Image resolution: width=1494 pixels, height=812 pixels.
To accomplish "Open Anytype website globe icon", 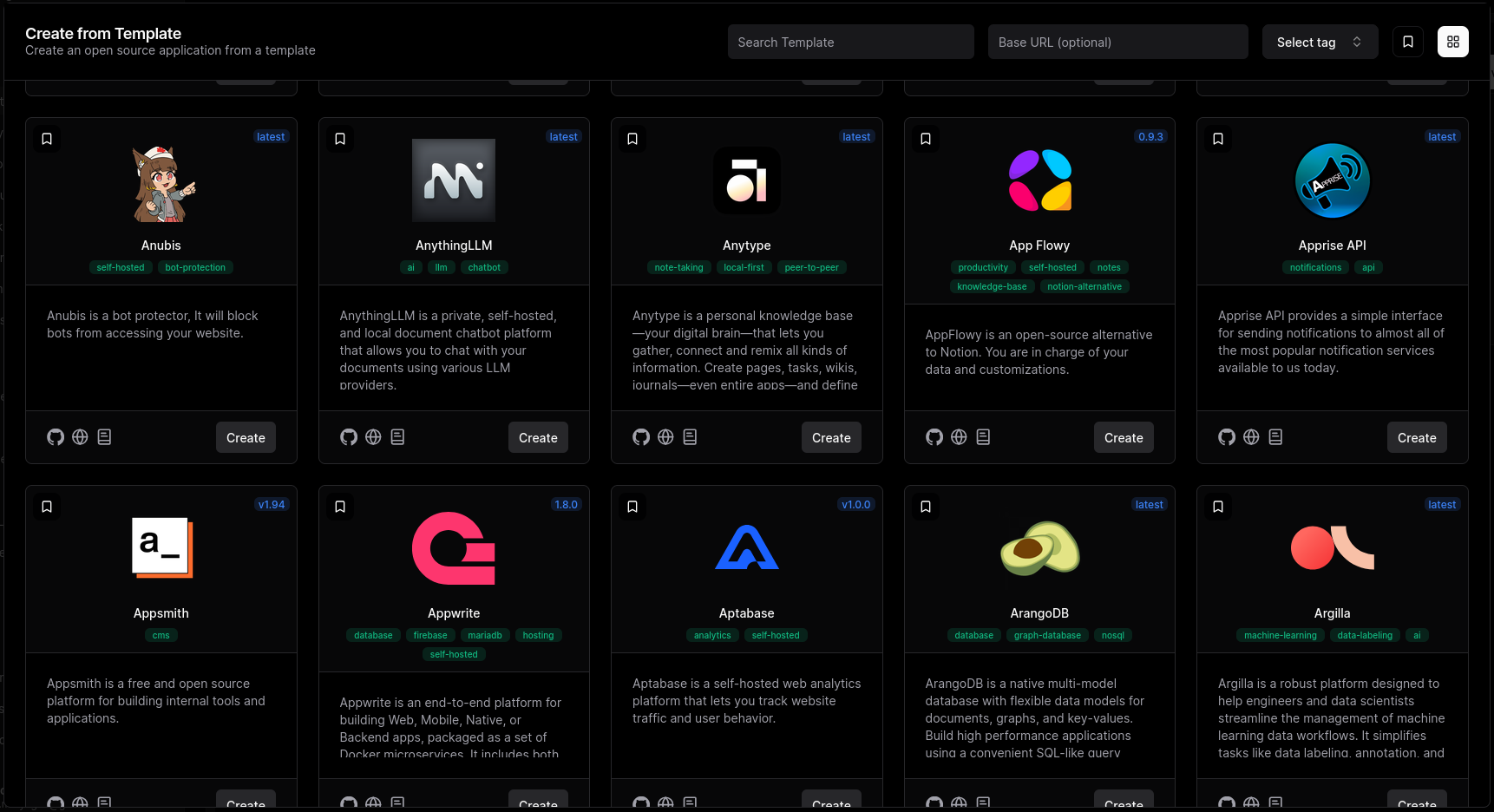I will click(665, 437).
